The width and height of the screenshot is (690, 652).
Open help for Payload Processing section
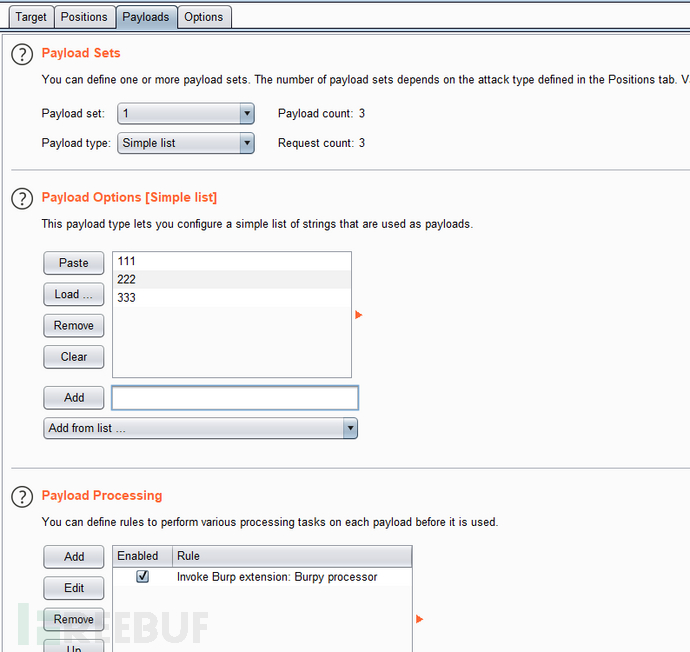22,497
